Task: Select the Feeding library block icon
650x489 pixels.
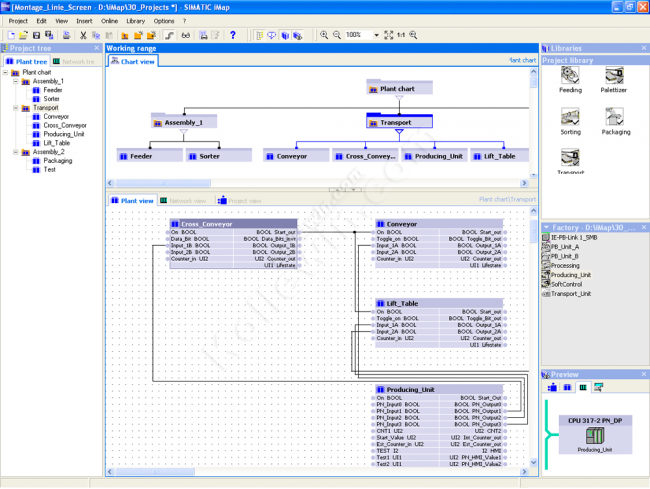Action: tap(570, 75)
